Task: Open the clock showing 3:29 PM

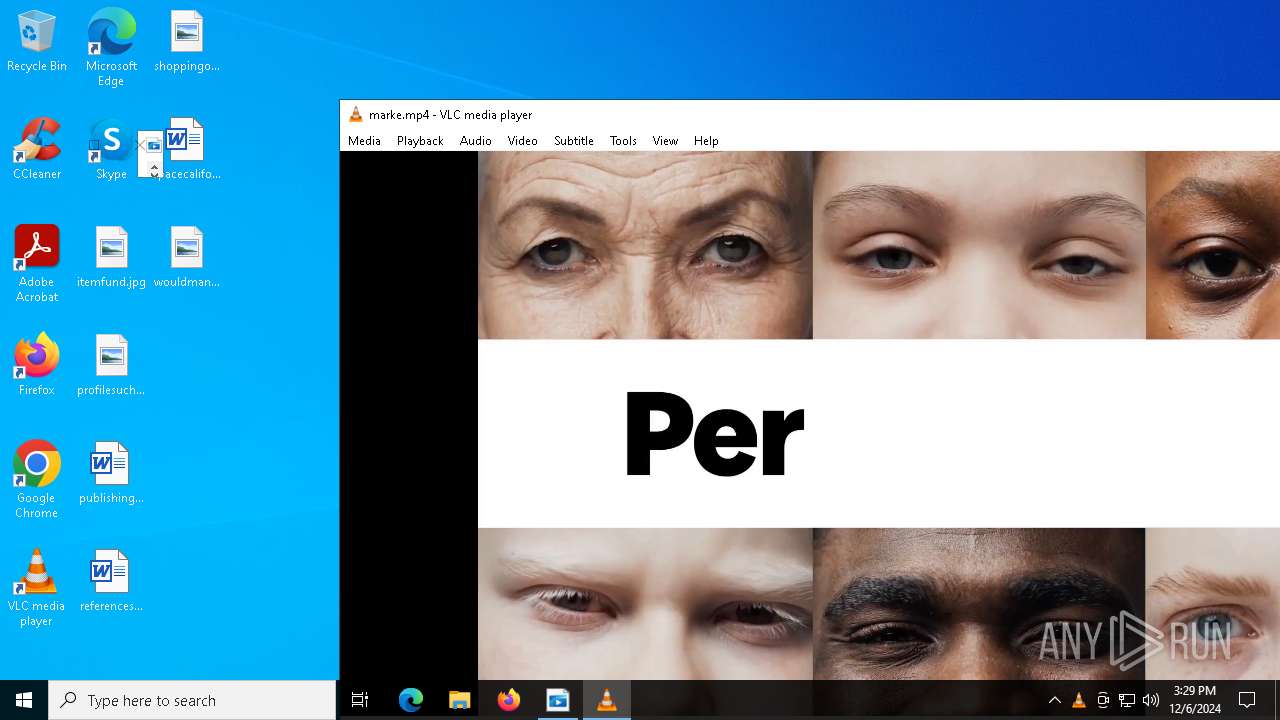Action: click(x=1195, y=700)
